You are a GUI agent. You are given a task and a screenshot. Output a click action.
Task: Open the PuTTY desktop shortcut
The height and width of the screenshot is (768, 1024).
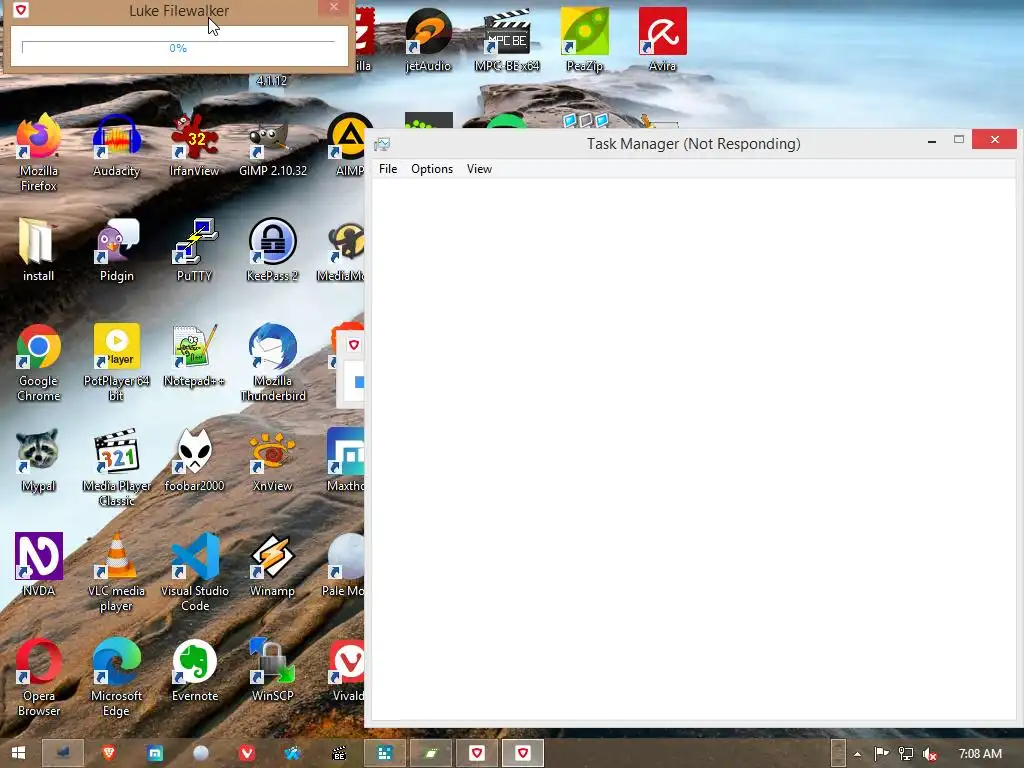pyautogui.click(x=194, y=250)
